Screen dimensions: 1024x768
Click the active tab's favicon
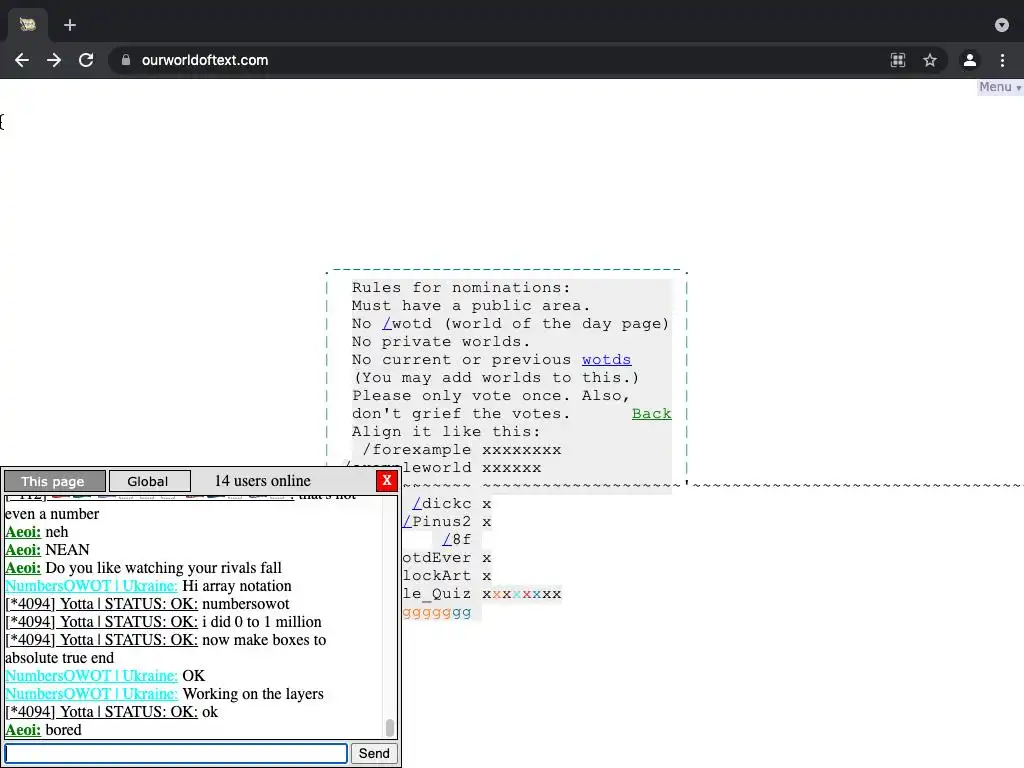click(27, 25)
